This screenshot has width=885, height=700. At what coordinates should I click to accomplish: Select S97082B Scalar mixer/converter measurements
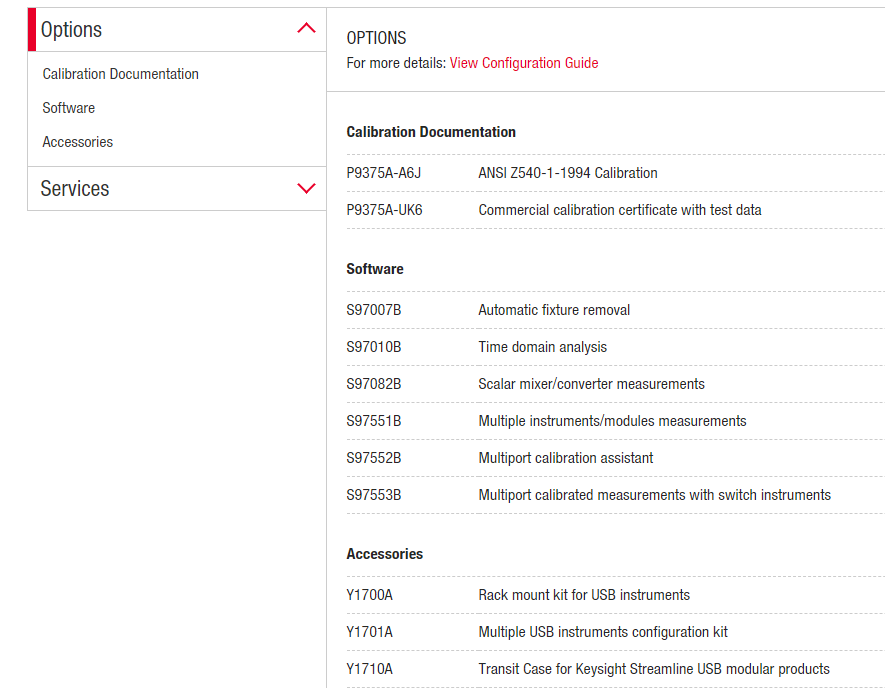pyautogui.click(x=615, y=384)
